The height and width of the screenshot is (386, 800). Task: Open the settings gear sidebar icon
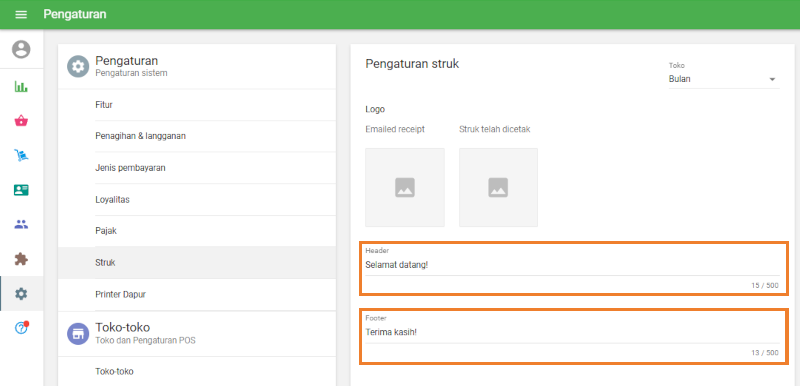pyautogui.click(x=21, y=294)
